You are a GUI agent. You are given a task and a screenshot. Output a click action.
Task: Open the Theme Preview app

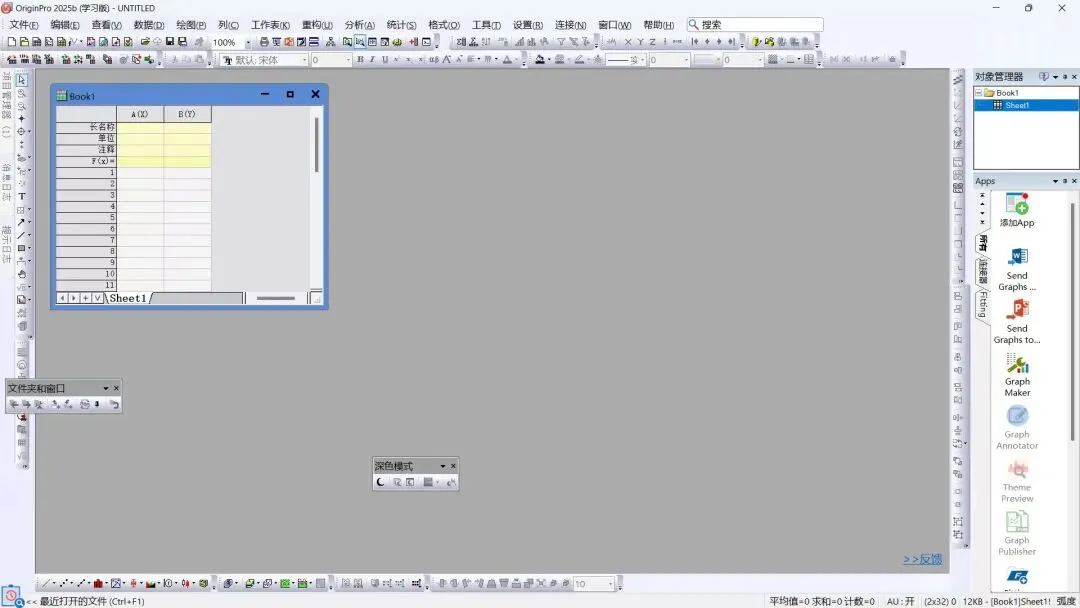(1017, 481)
